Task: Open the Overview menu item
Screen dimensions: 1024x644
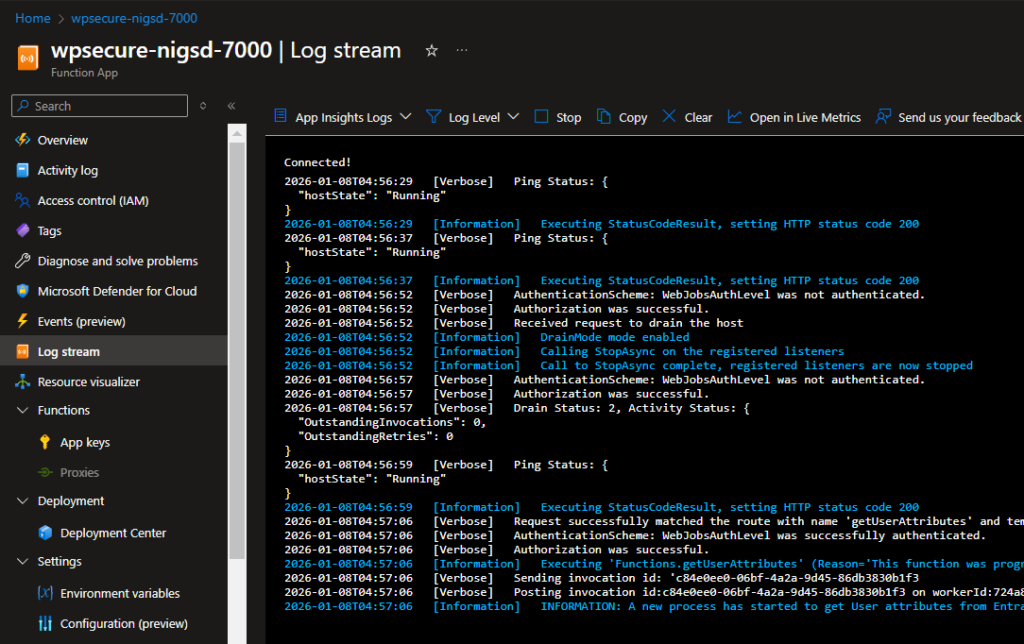Action: (x=62, y=140)
